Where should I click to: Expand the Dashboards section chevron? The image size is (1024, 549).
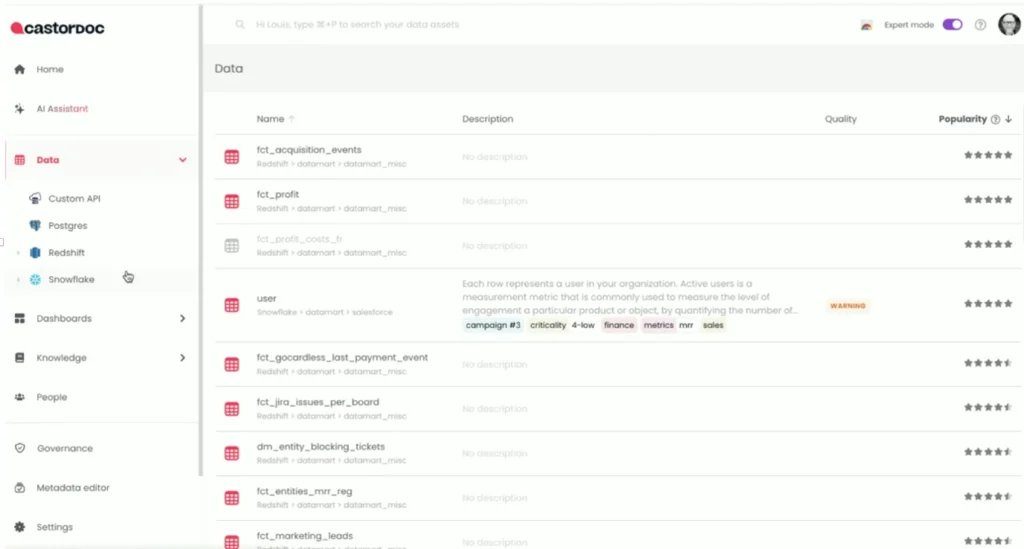tap(183, 319)
